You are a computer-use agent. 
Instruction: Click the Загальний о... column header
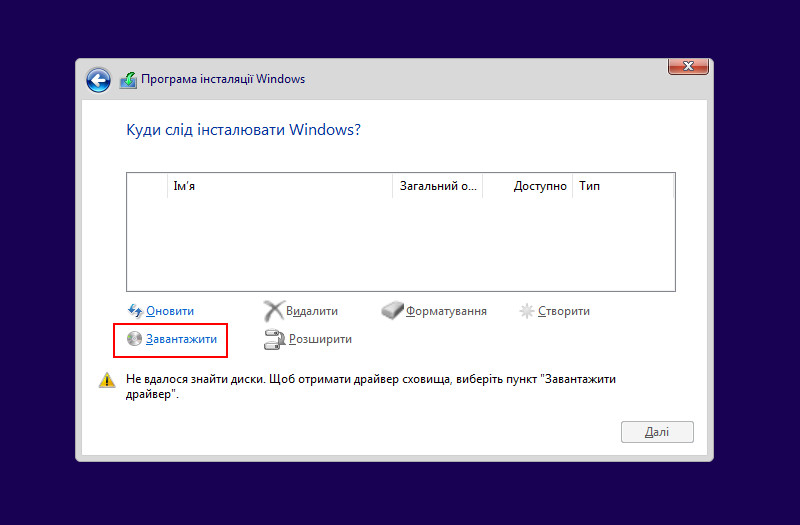click(438, 186)
